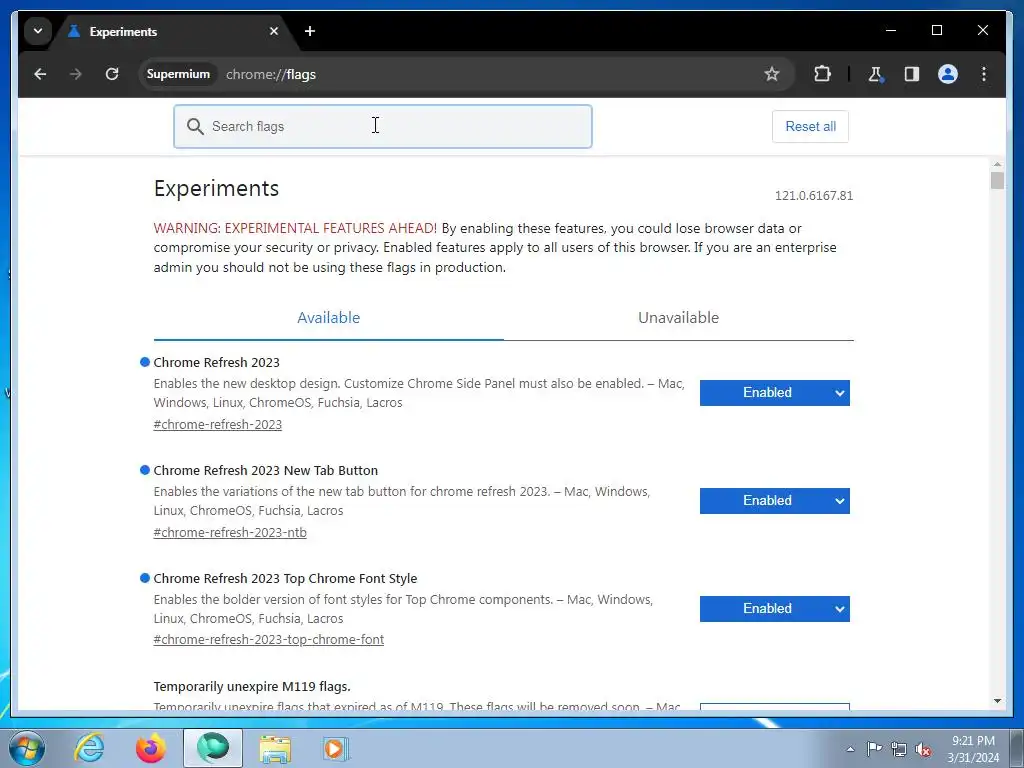This screenshot has width=1024, height=768.
Task: Open the Extensions puzzle icon
Action: tap(822, 74)
